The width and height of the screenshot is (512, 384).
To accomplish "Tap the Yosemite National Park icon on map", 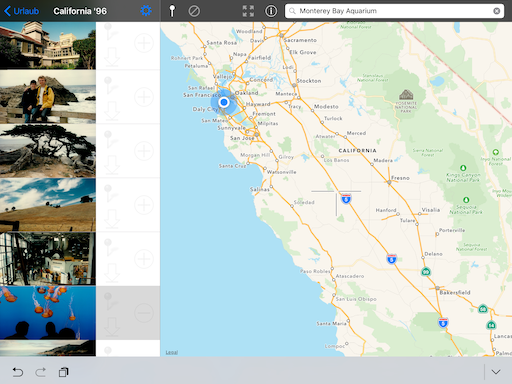I will tap(406, 95).
